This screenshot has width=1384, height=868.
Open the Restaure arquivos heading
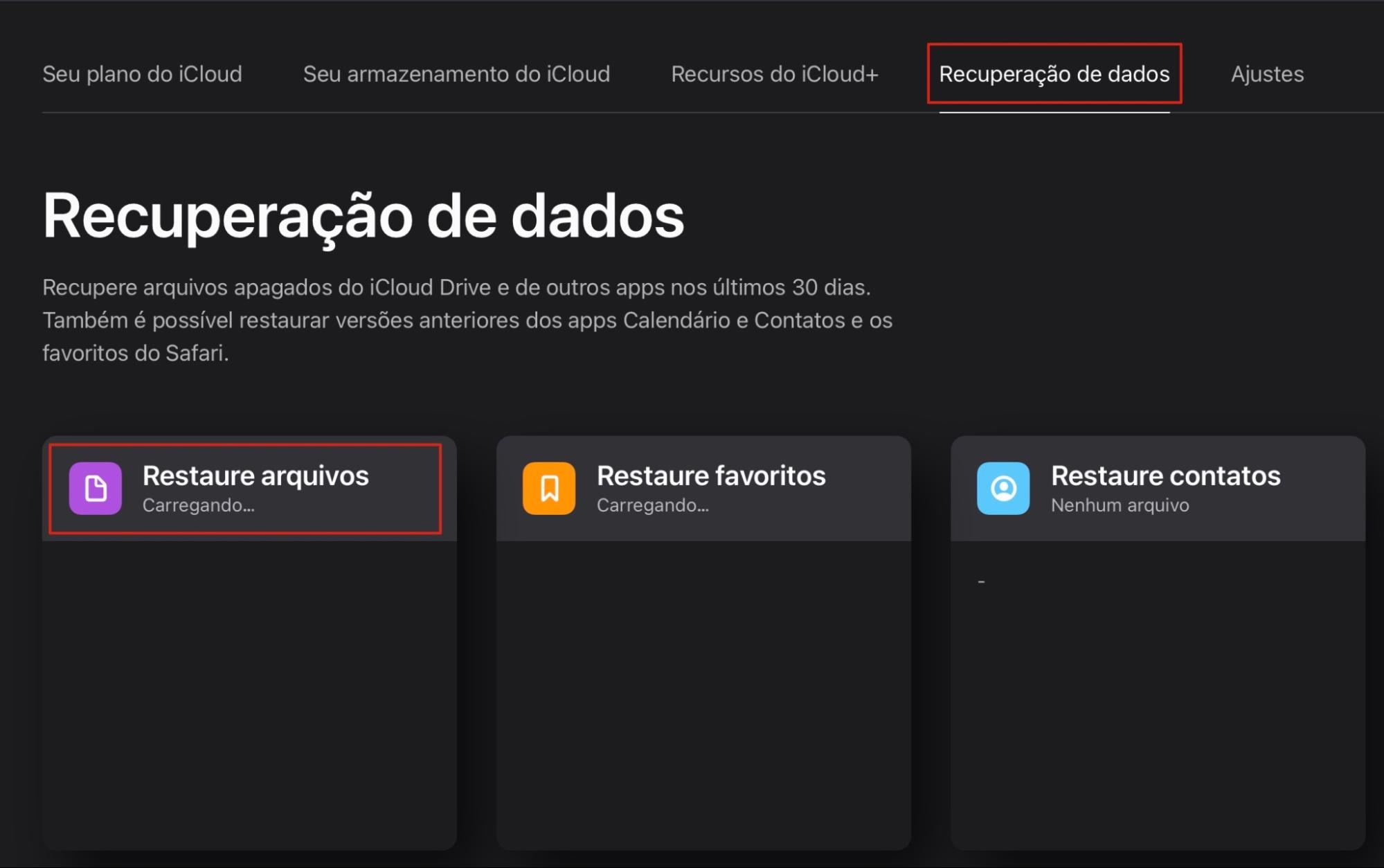click(x=255, y=476)
